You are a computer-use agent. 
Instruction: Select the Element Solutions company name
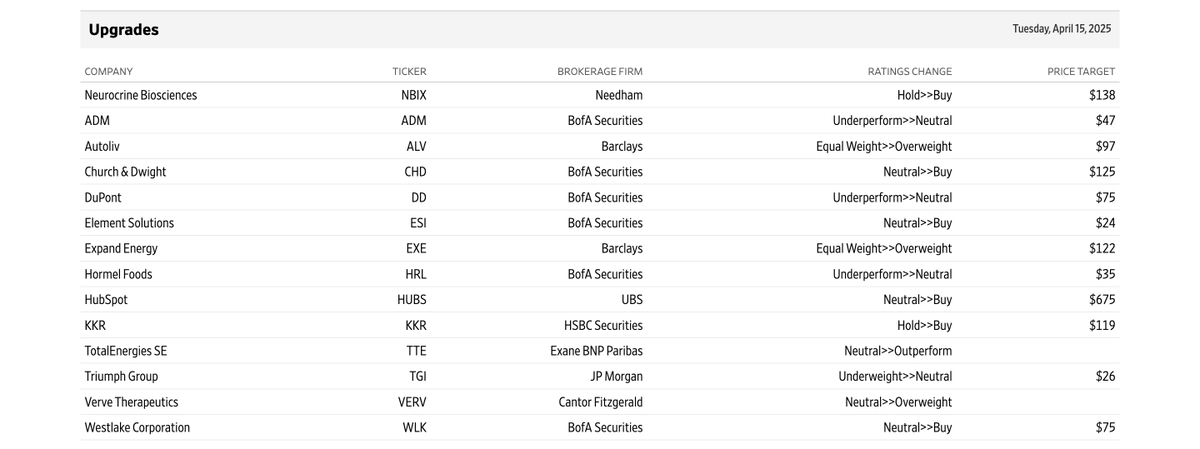[129, 223]
